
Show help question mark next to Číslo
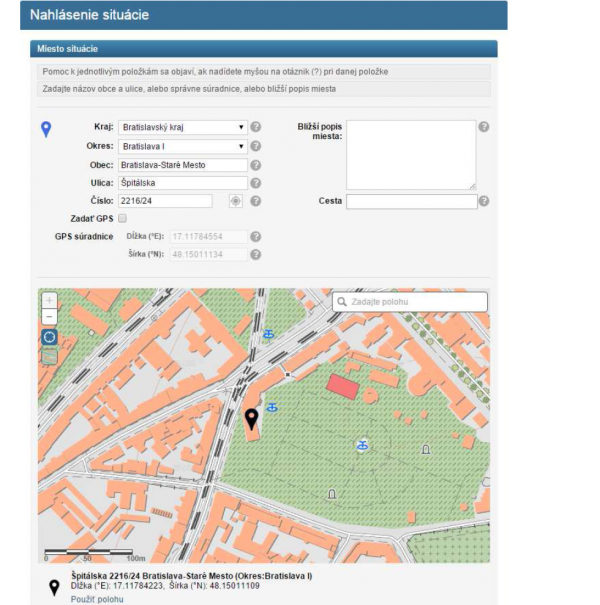coord(255,201)
